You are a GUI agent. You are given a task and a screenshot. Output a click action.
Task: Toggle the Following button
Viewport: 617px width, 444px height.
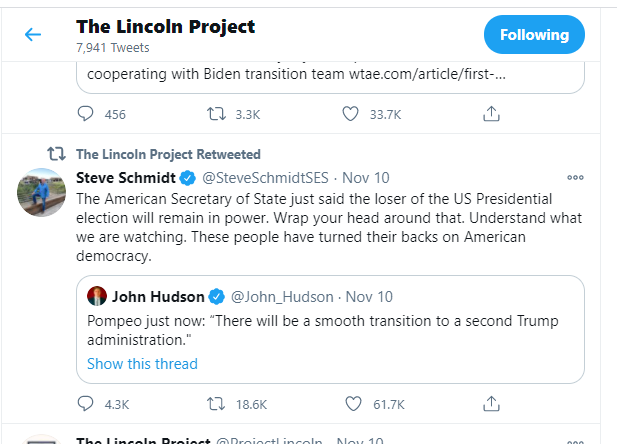534,34
